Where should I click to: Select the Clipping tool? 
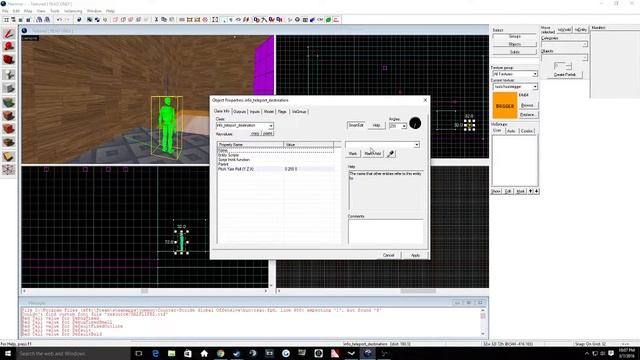[x=9, y=156]
